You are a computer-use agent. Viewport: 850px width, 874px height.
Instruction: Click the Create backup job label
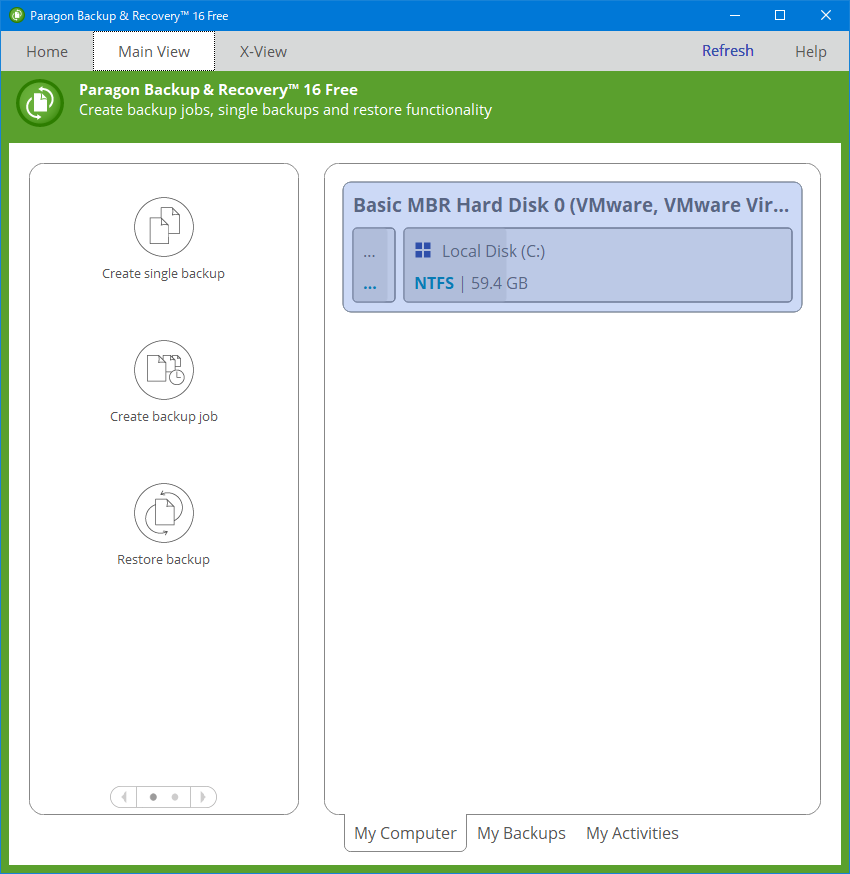[164, 416]
